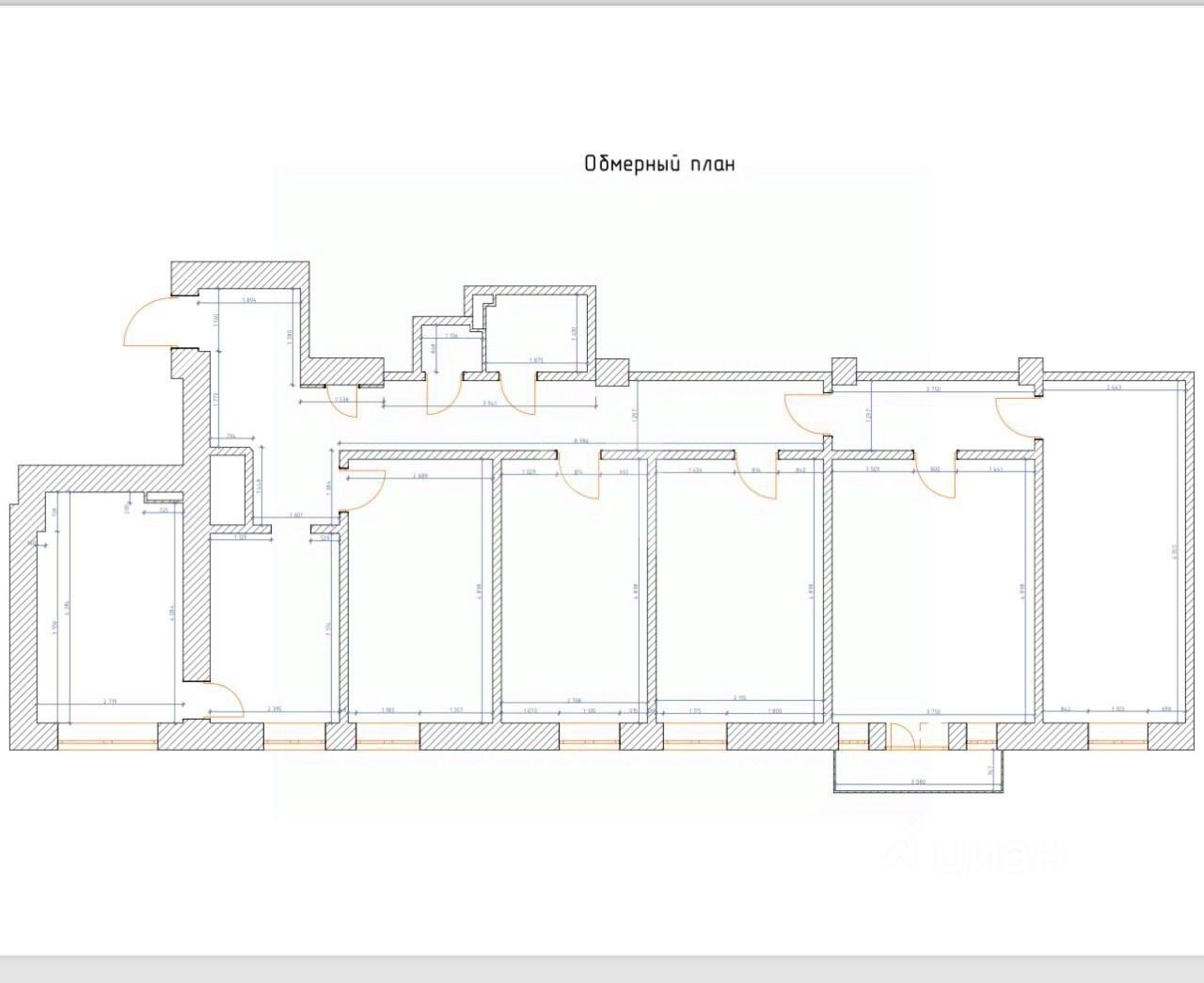Image resolution: width=1204 pixels, height=983 pixels.
Task: Select the hatched balcony outline at bottom
Action: [x=920, y=771]
